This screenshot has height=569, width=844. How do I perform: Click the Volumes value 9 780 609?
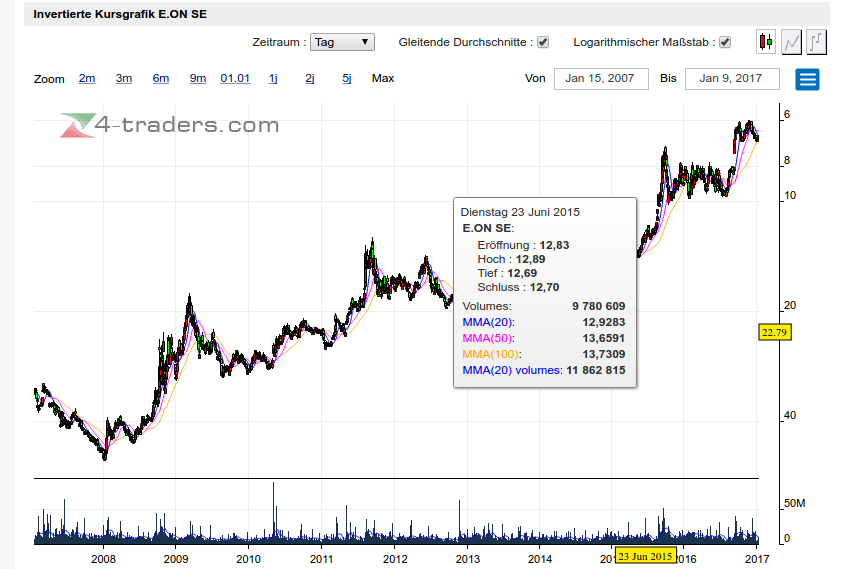click(x=599, y=306)
